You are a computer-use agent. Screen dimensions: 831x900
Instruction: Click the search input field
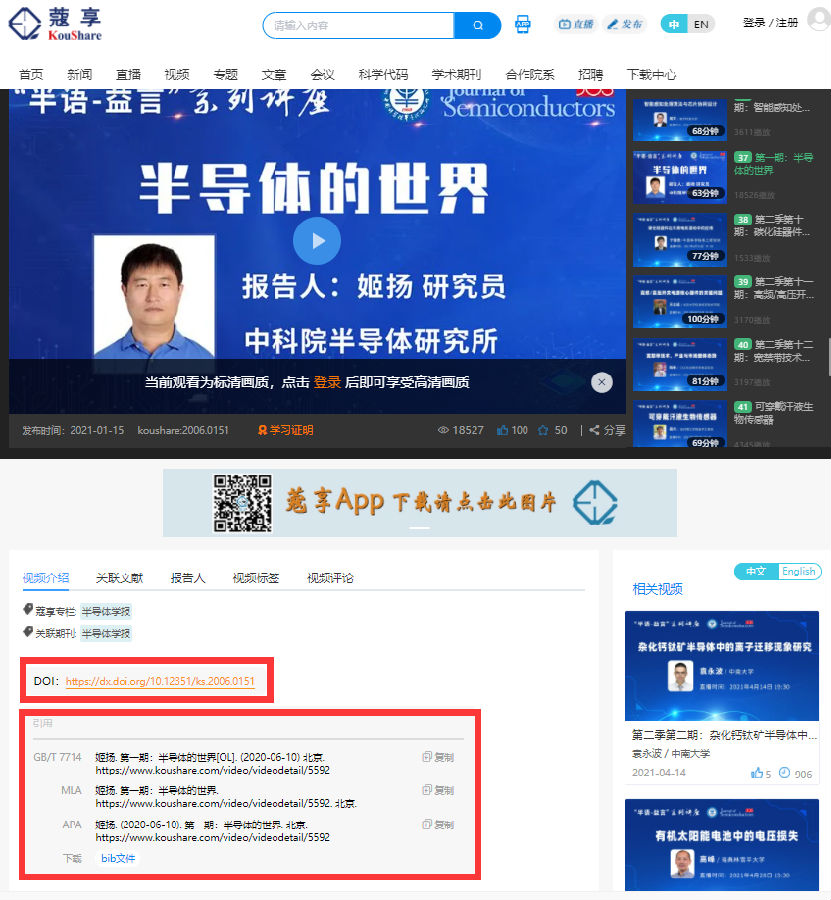pos(360,25)
